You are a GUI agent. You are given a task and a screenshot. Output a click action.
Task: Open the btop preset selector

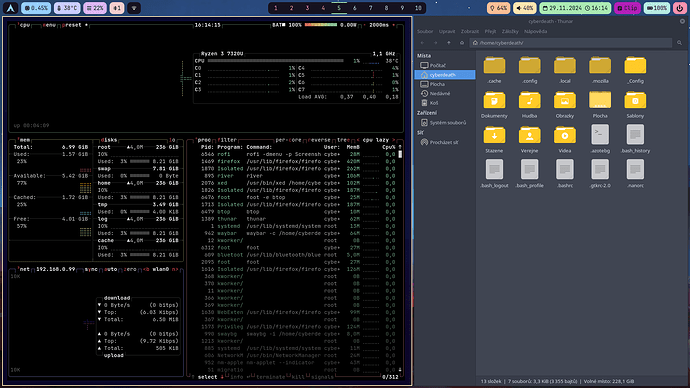[x=73, y=25]
